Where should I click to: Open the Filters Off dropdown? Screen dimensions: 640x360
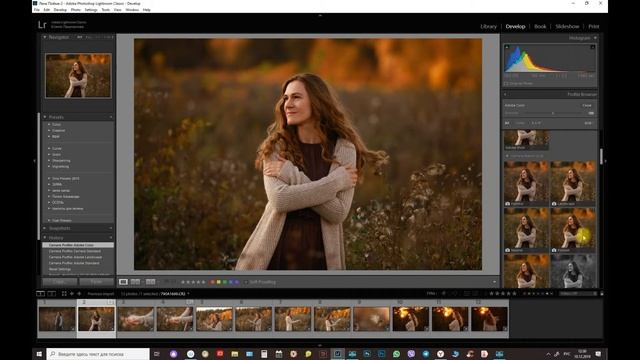(x=578, y=293)
